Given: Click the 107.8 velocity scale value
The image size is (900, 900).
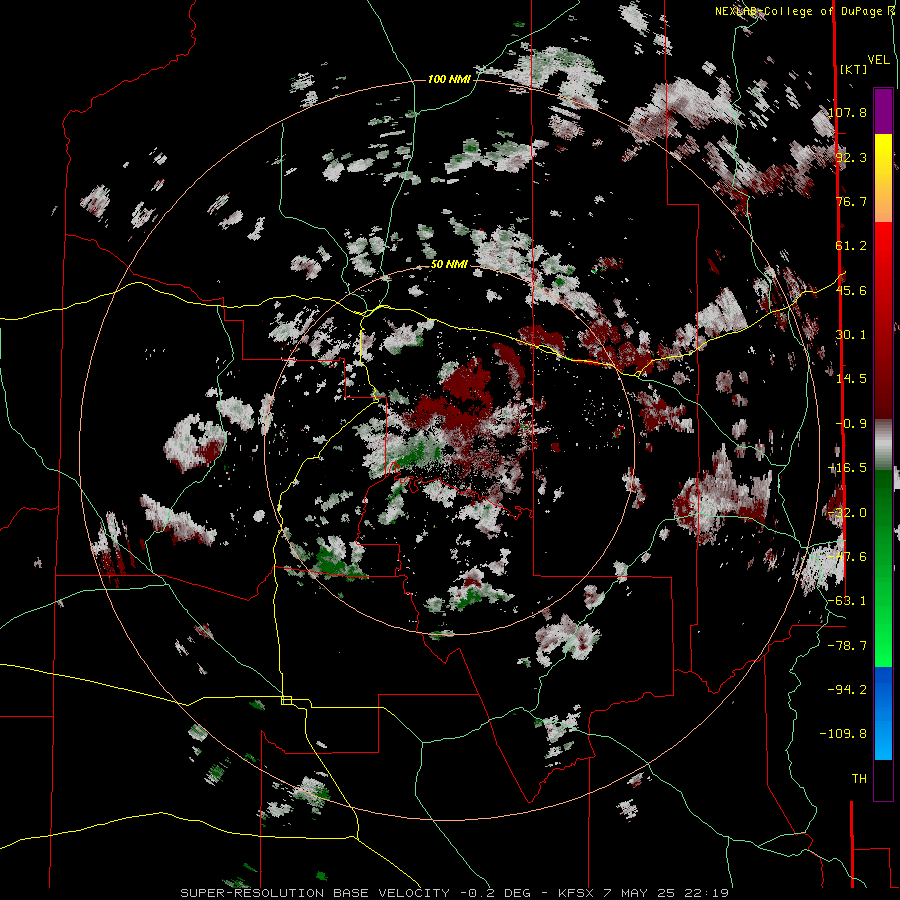Looking at the screenshot, I should tap(847, 112).
